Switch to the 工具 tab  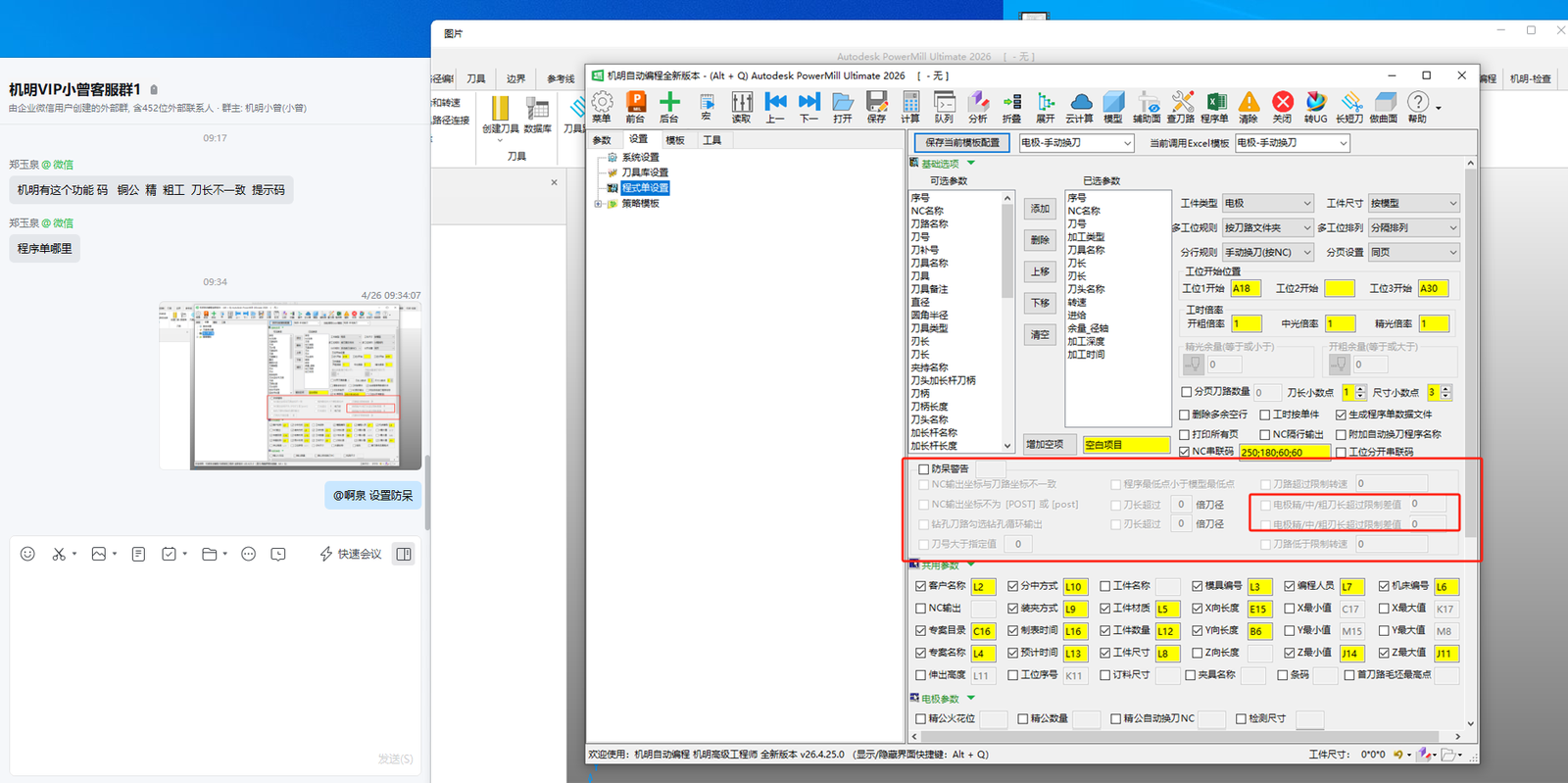711,140
